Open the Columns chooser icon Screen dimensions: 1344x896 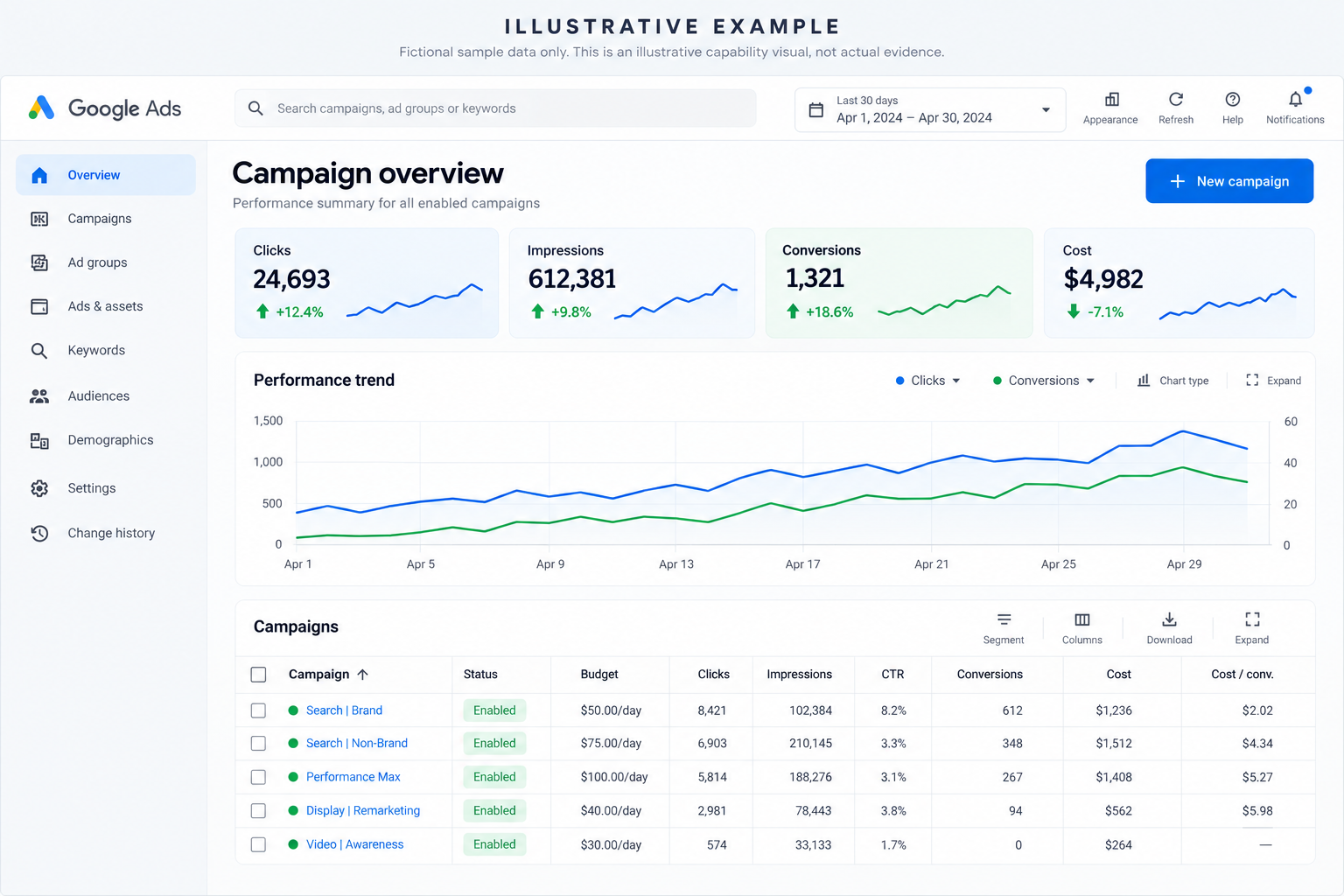(x=1082, y=619)
